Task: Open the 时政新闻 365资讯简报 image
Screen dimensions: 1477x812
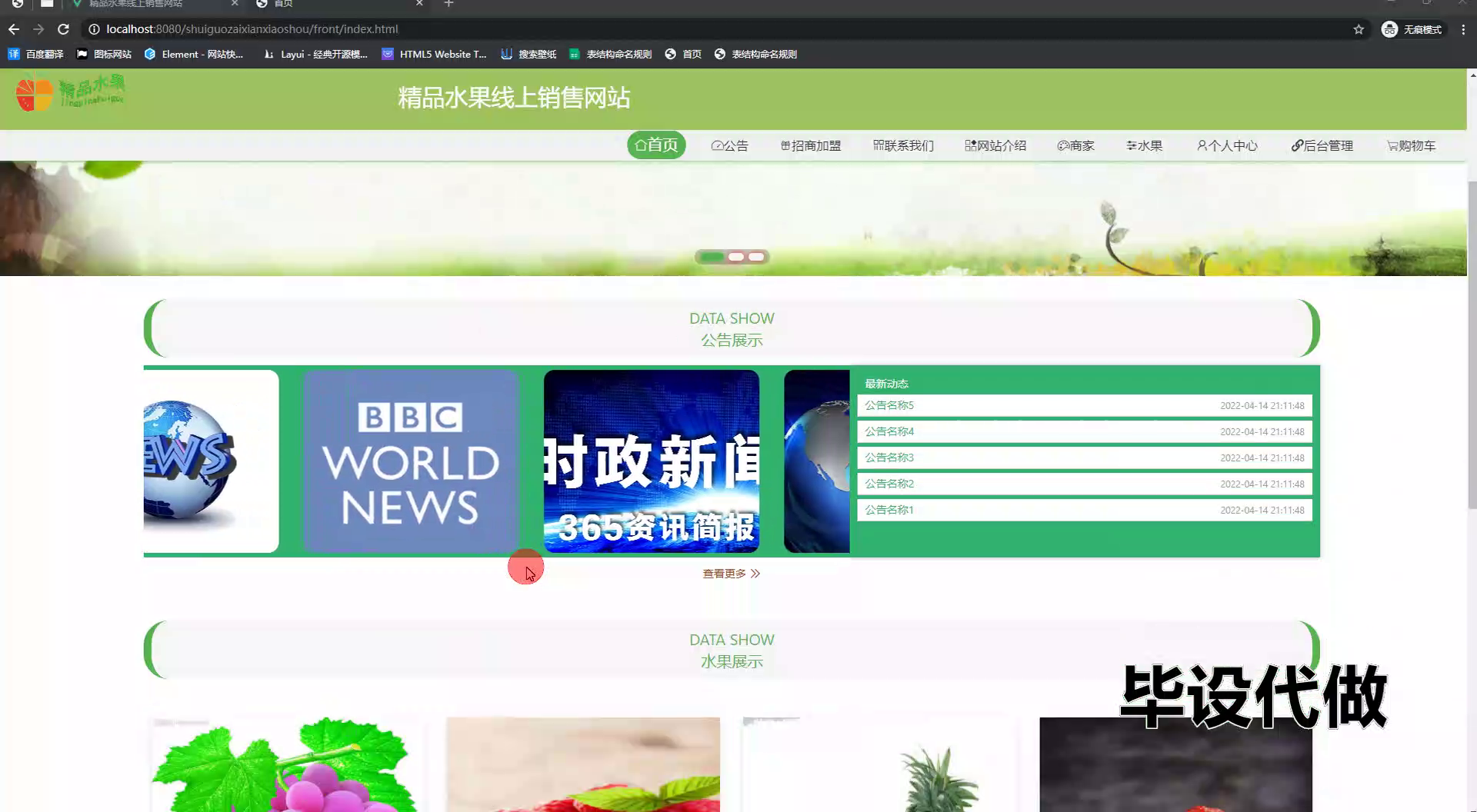Action: 652,461
